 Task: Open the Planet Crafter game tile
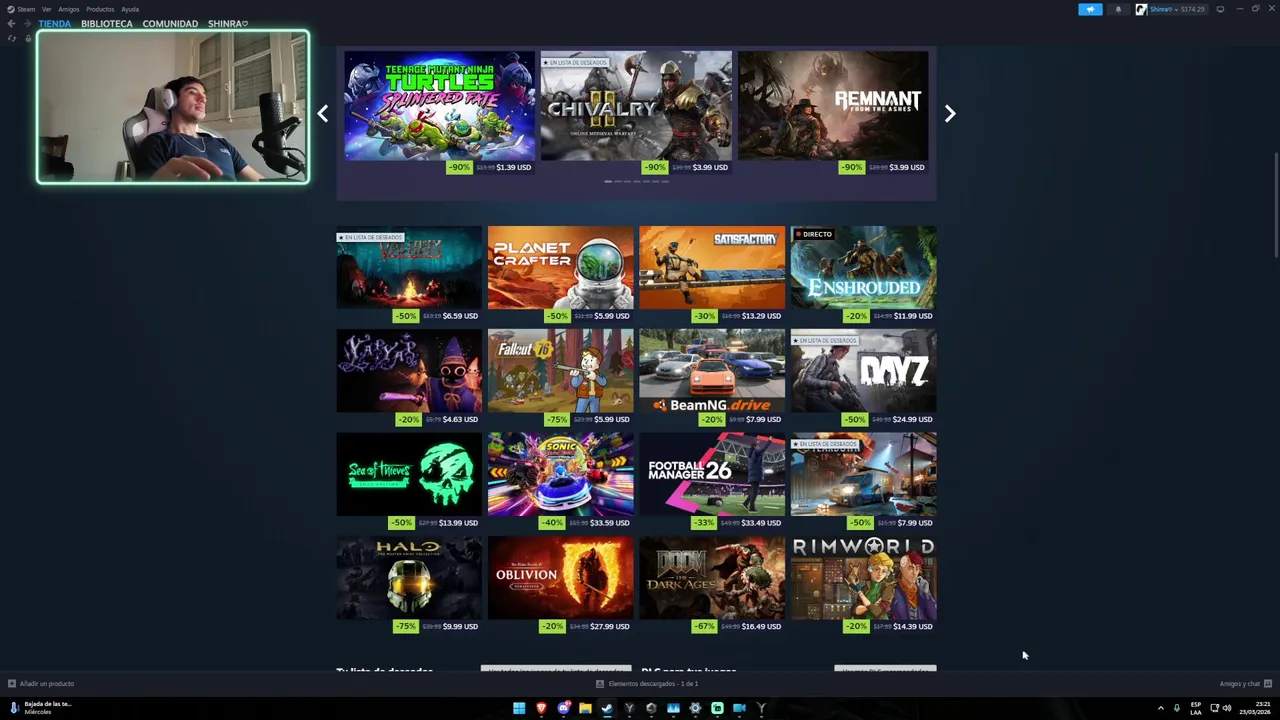(x=561, y=267)
